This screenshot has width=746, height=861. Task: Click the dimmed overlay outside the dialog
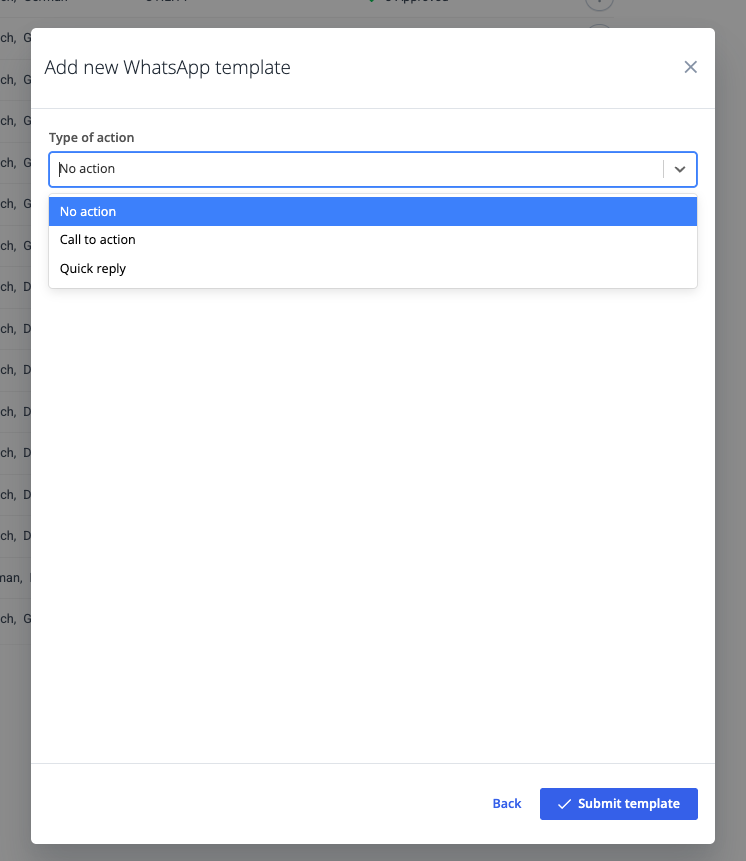(x=730, y=450)
